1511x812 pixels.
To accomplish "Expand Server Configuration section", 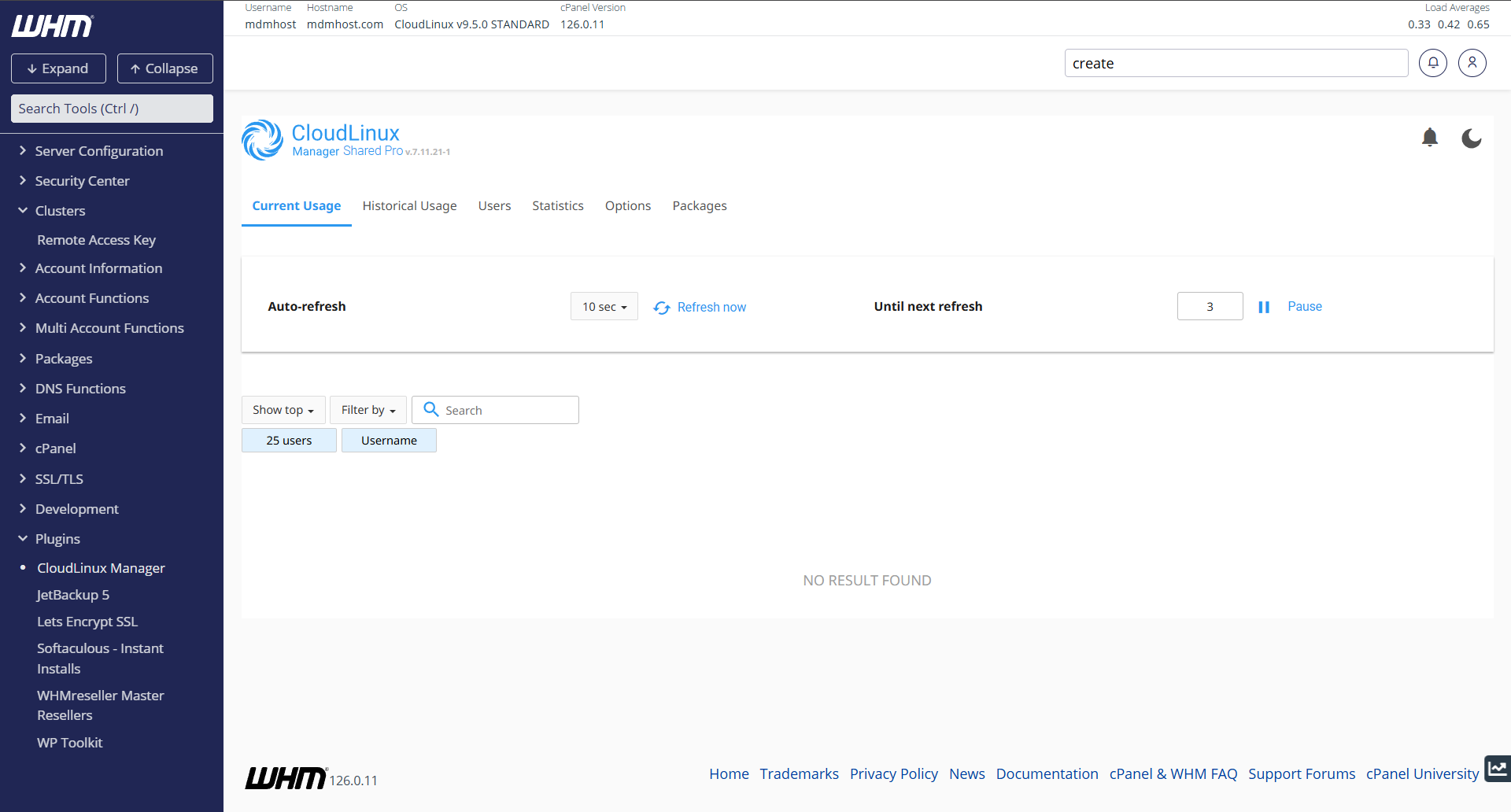I will click(98, 151).
